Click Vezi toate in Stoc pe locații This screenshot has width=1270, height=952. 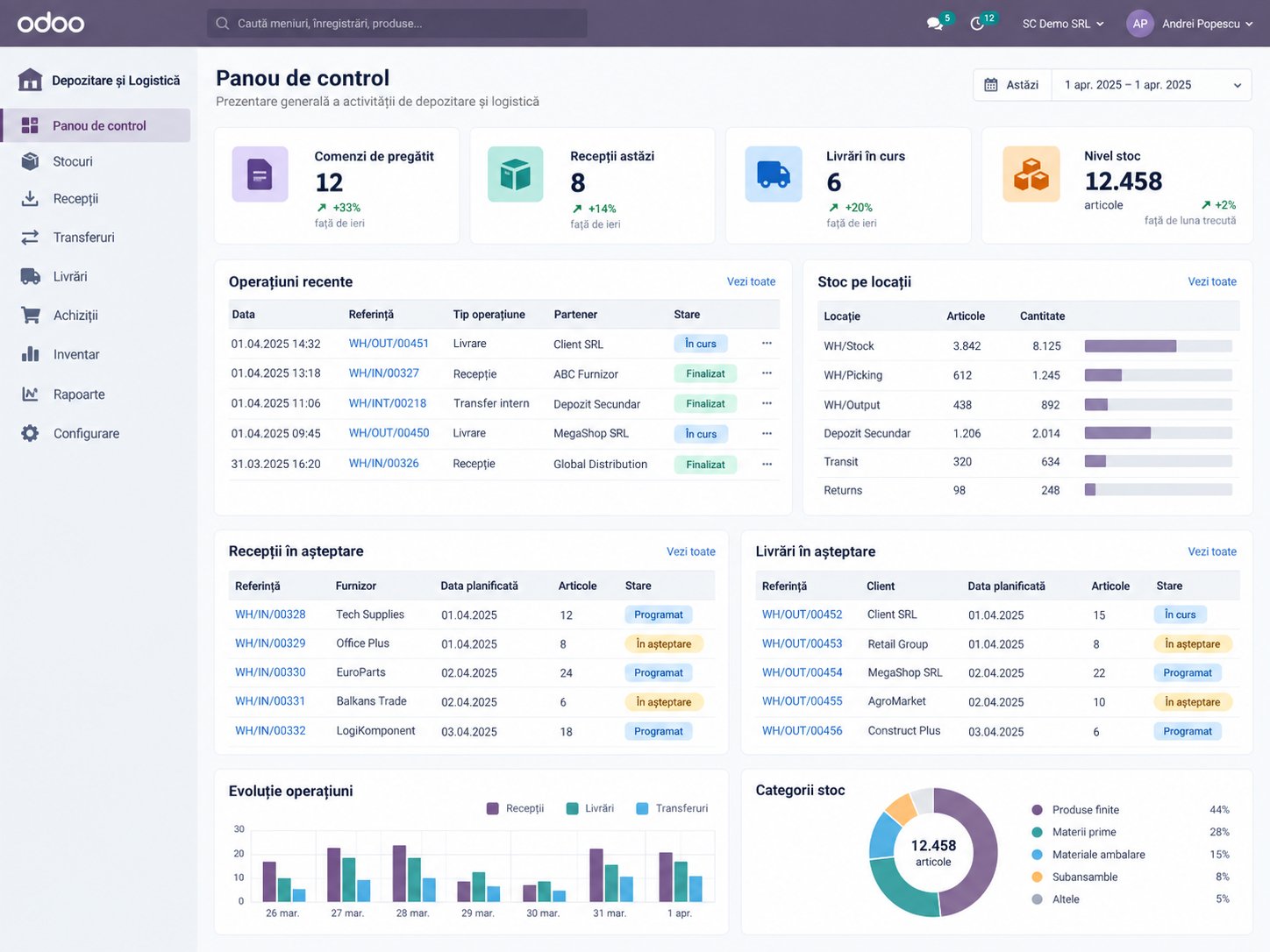[x=1212, y=281]
